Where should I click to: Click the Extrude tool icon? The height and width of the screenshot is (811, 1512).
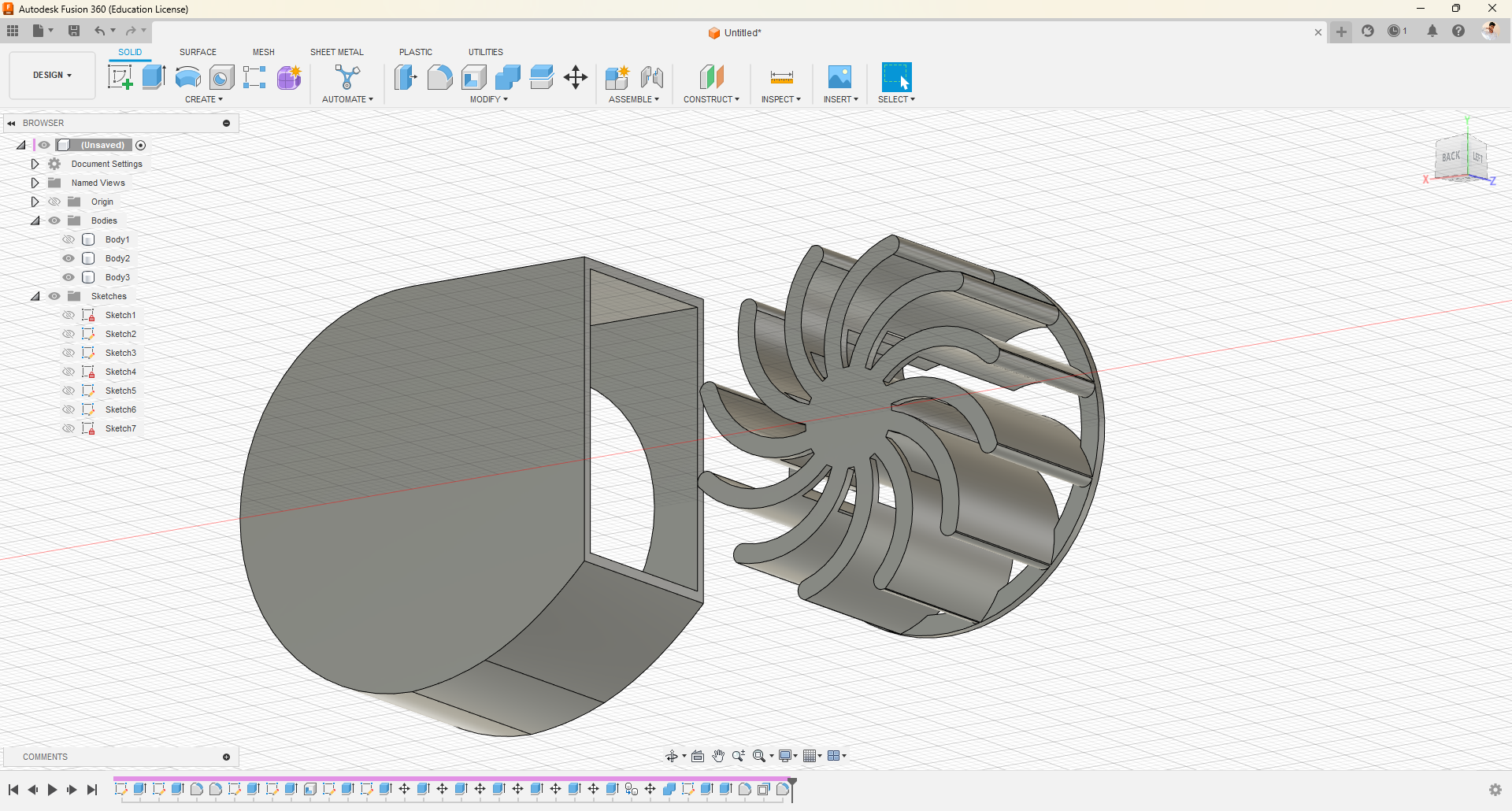(154, 77)
